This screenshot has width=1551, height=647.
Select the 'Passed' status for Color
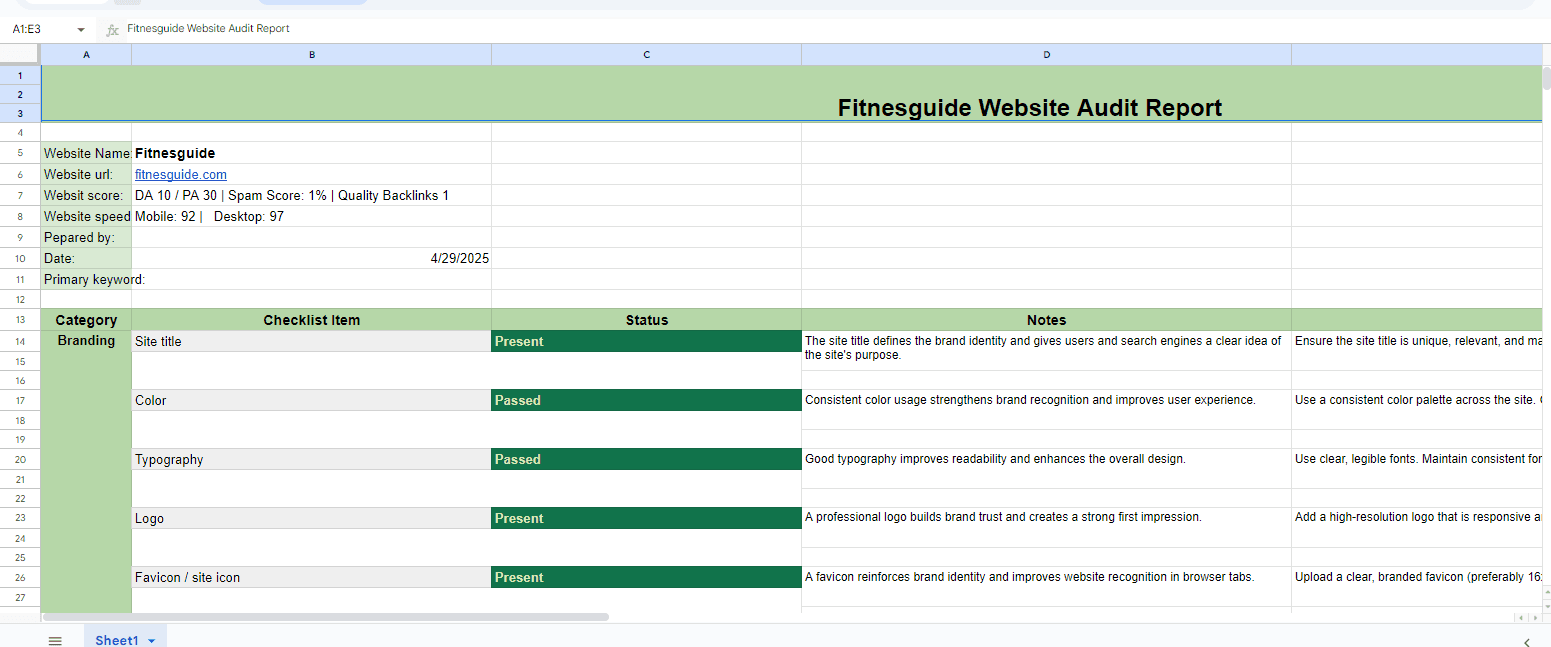646,400
